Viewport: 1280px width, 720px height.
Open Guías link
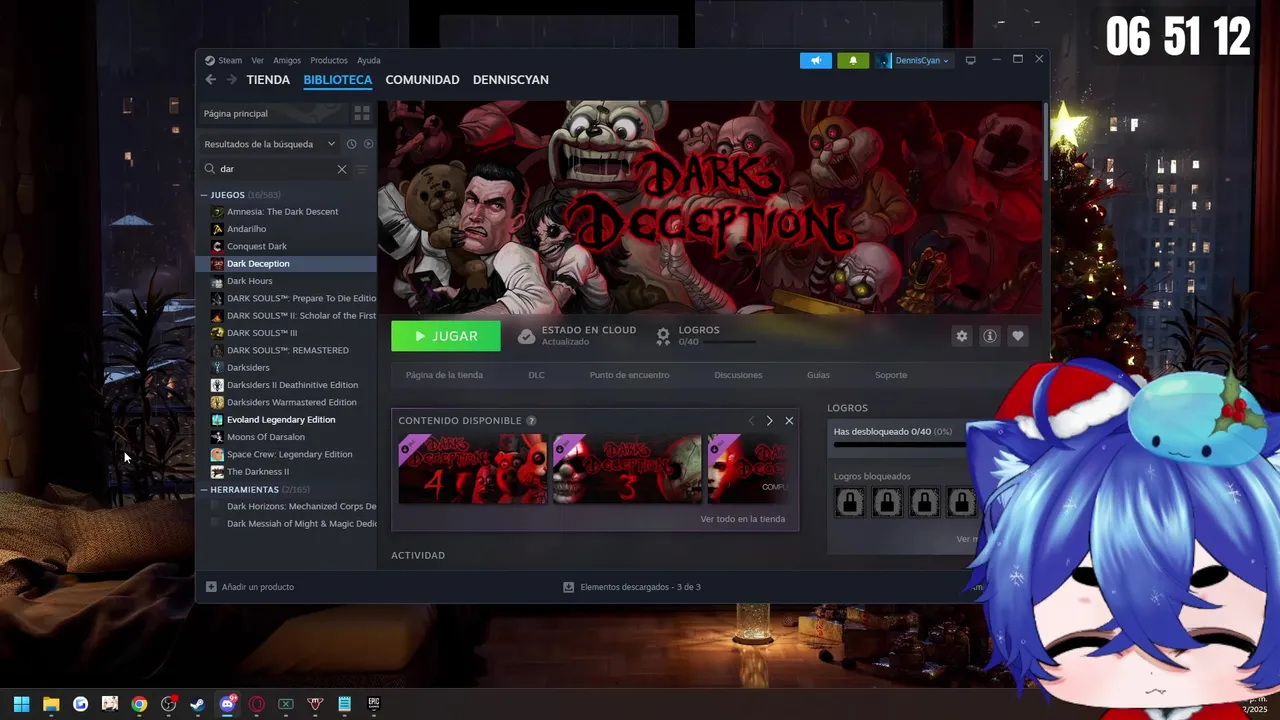click(x=818, y=375)
